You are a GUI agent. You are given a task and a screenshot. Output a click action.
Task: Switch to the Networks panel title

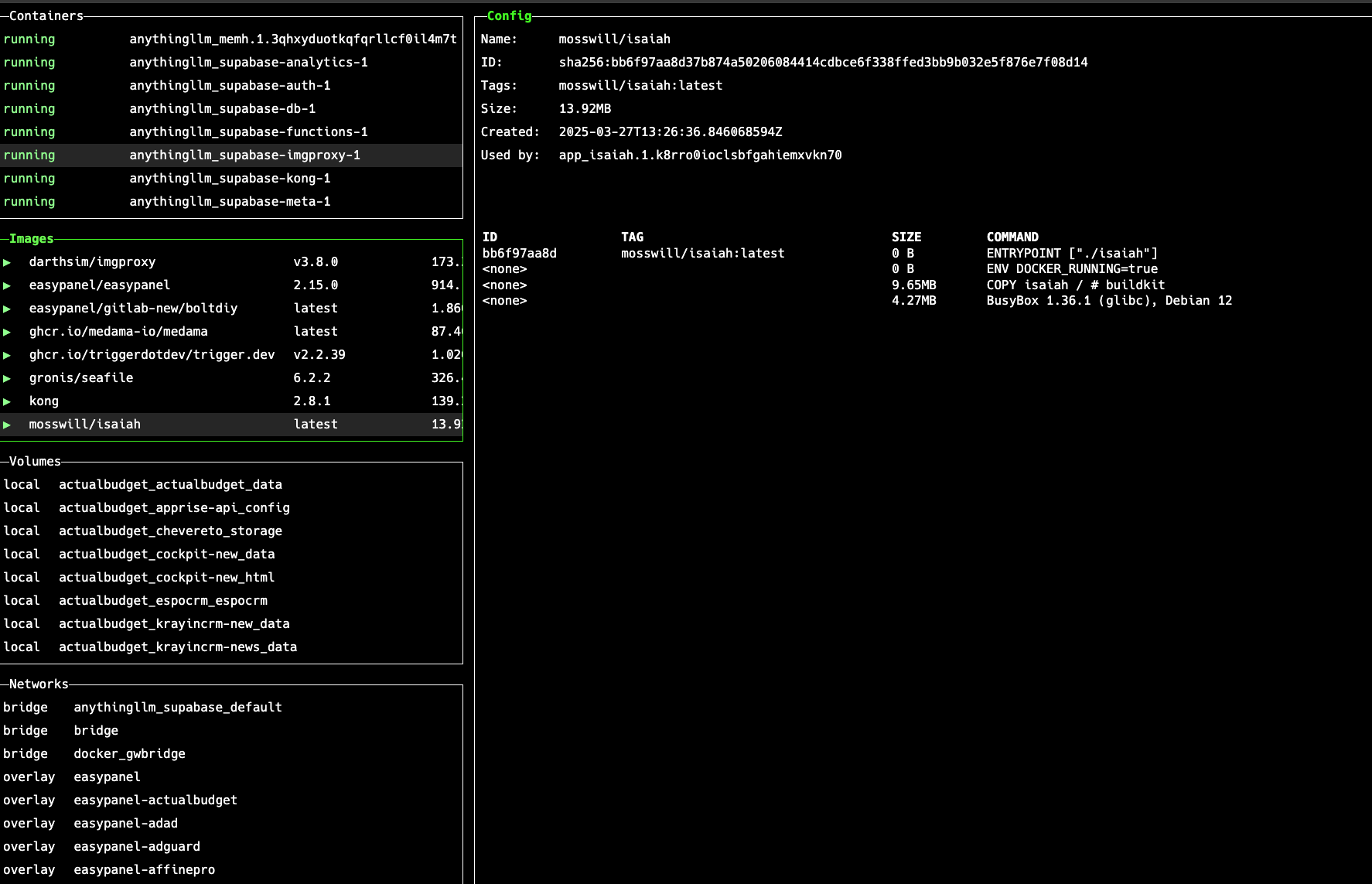39,684
